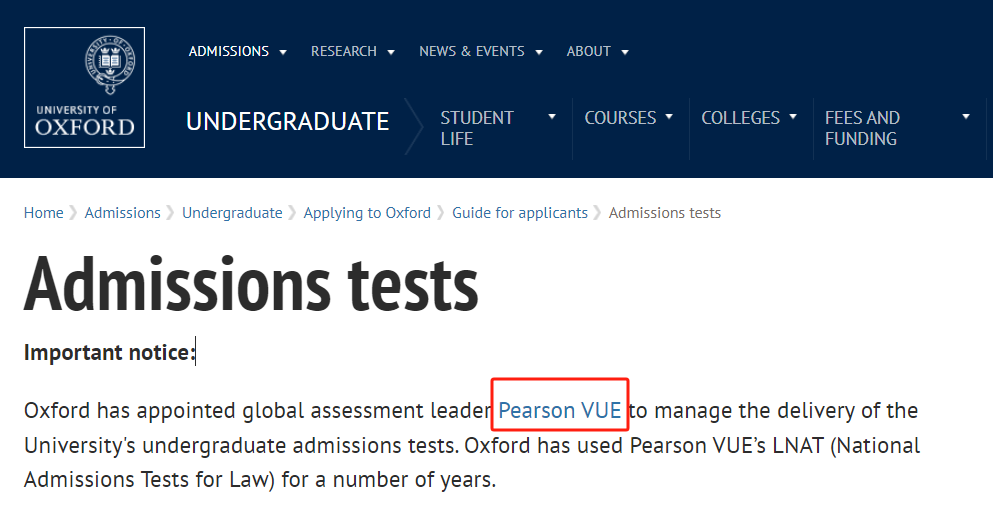The height and width of the screenshot is (520, 993).
Task: Follow the Home breadcrumb link
Action: pos(44,213)
